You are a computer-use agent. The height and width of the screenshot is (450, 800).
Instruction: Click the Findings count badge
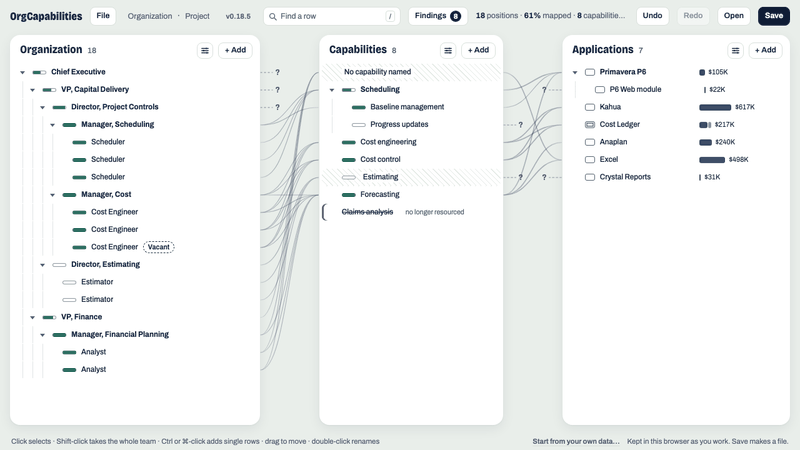coord(455,16)
